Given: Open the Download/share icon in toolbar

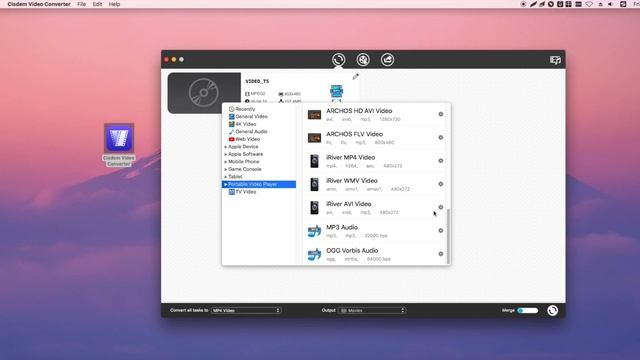Looking at the screenshot, I should tap(387, 60).
